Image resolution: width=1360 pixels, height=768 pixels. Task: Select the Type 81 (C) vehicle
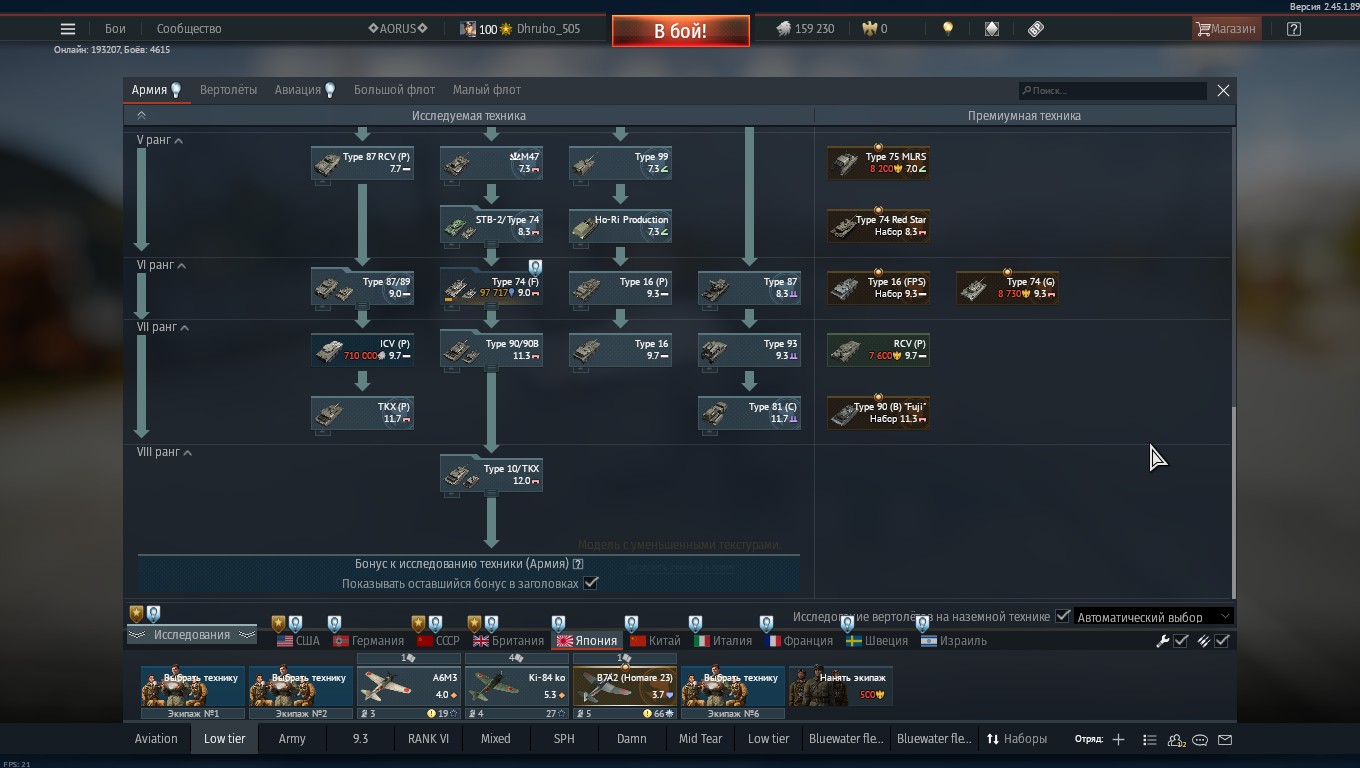pyautogui.click(x=749, y=414)
